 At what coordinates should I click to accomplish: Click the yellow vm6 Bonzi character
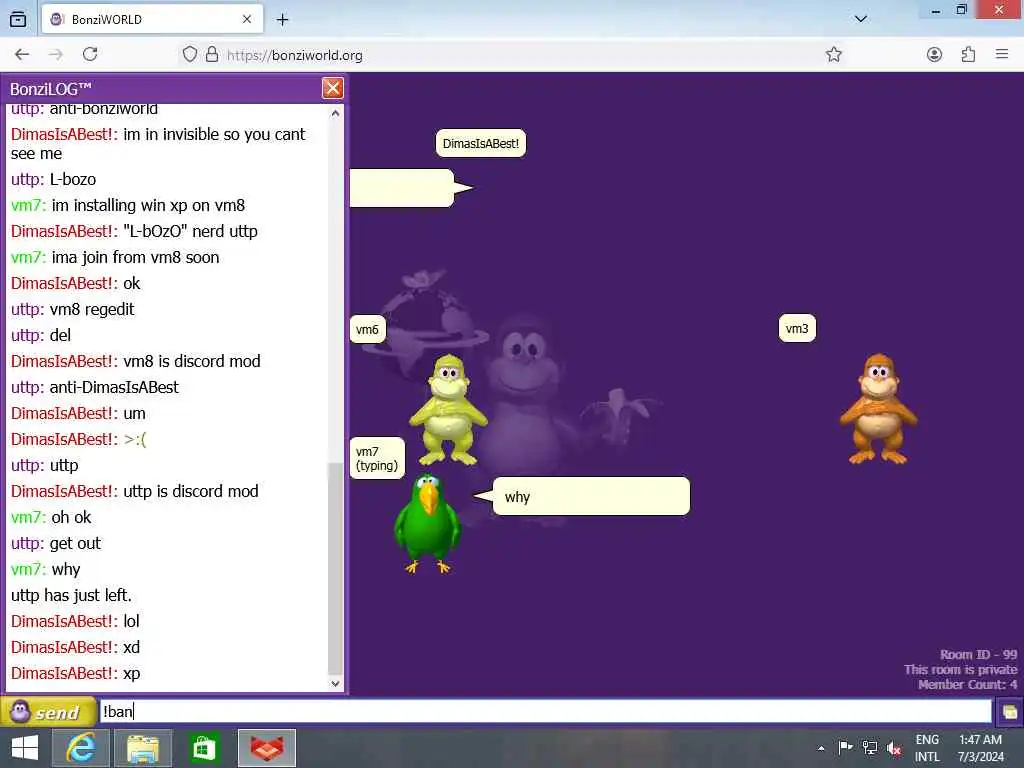[x=449, y=409]
